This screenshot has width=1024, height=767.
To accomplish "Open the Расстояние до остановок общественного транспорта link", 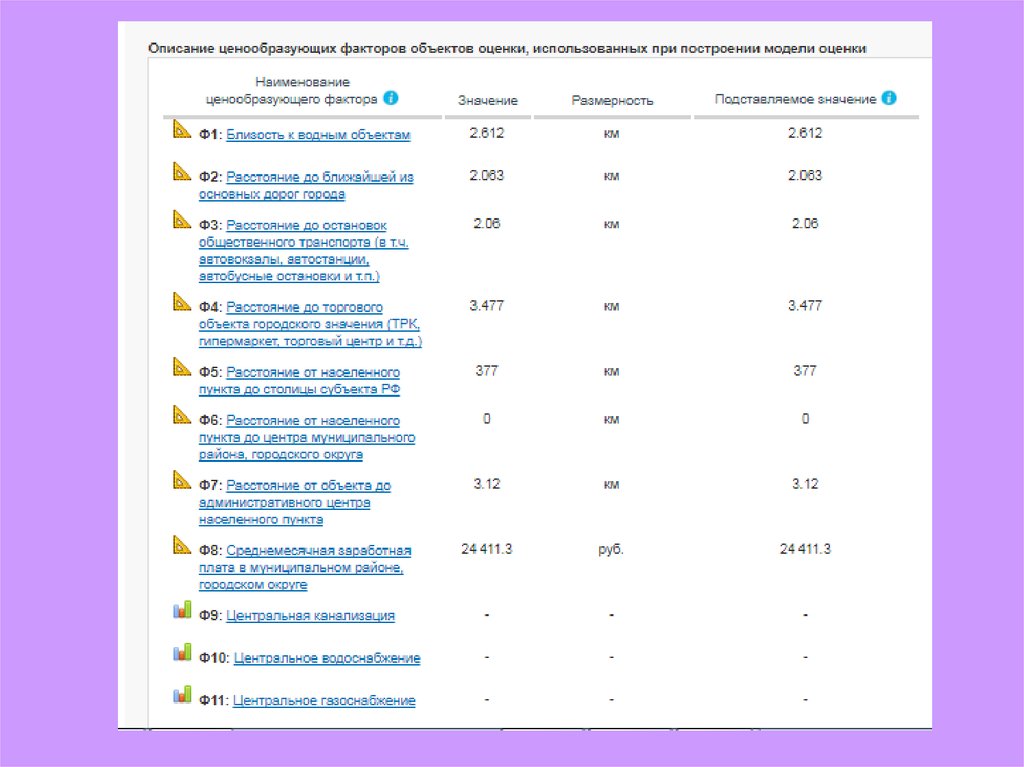I will point(306,225).
